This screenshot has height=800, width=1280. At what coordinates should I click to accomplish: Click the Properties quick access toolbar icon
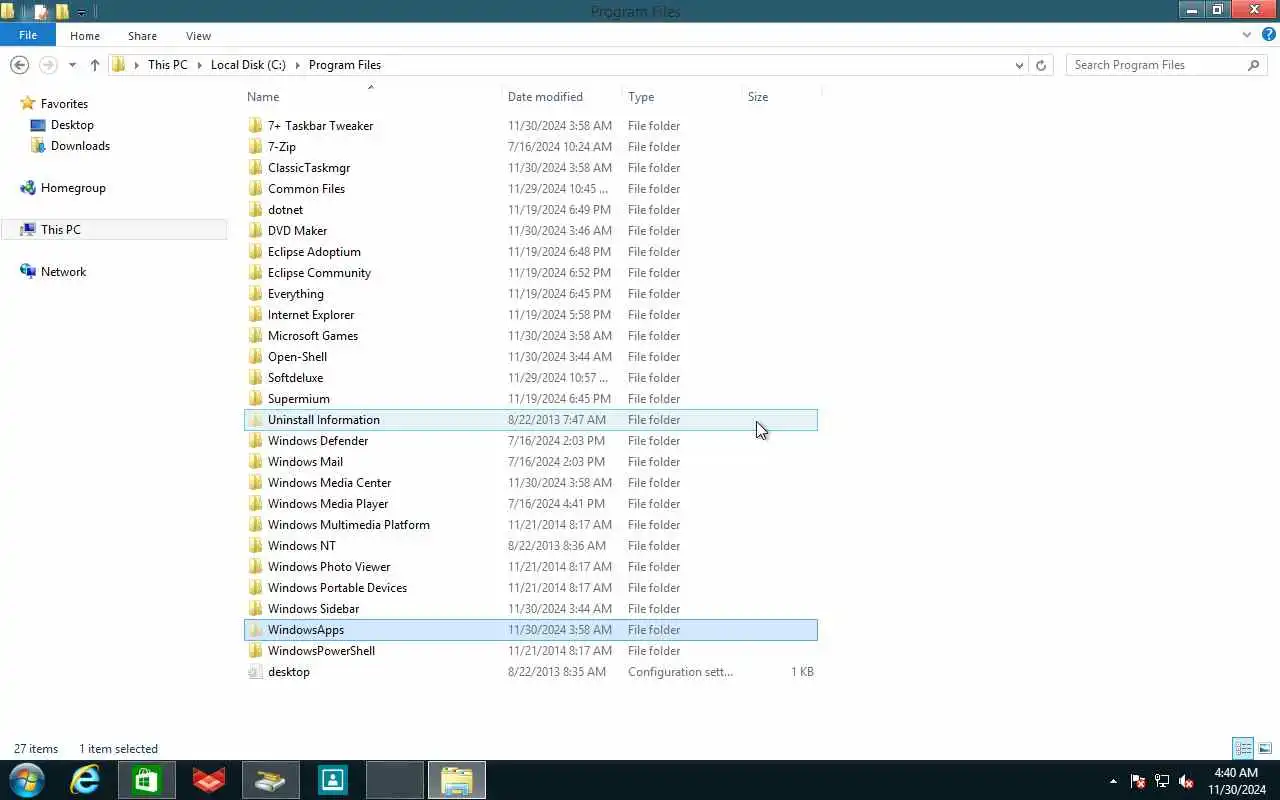tap(41, 12)
